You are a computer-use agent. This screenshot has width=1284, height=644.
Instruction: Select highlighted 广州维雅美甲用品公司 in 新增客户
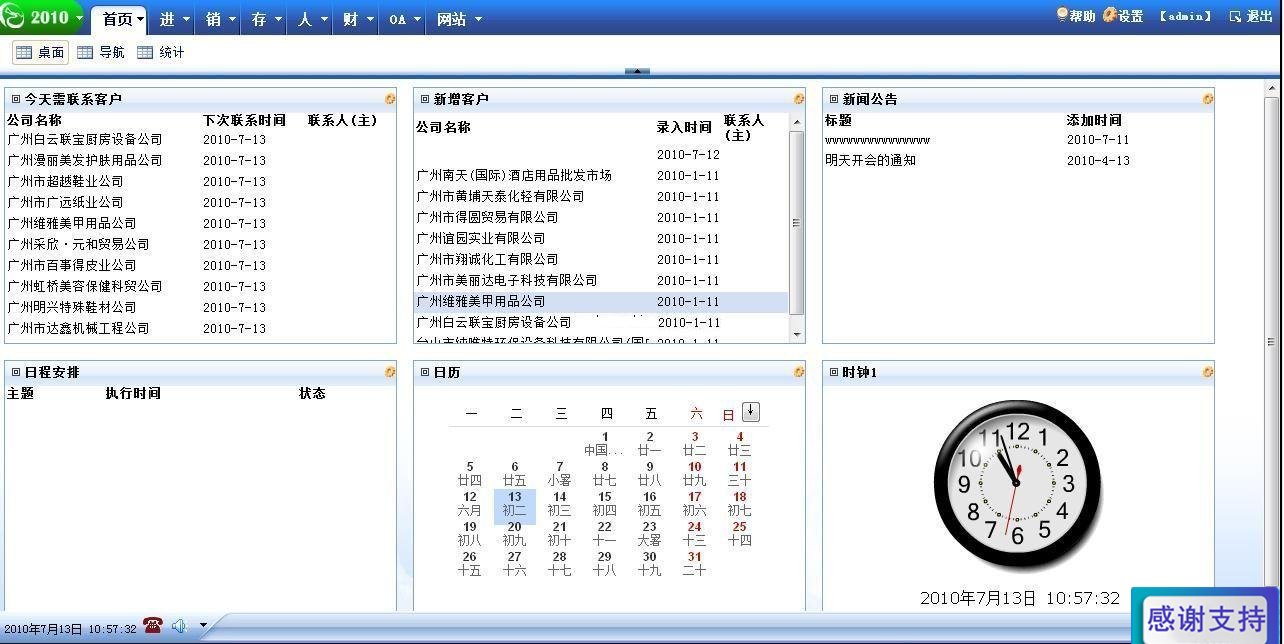602,301
